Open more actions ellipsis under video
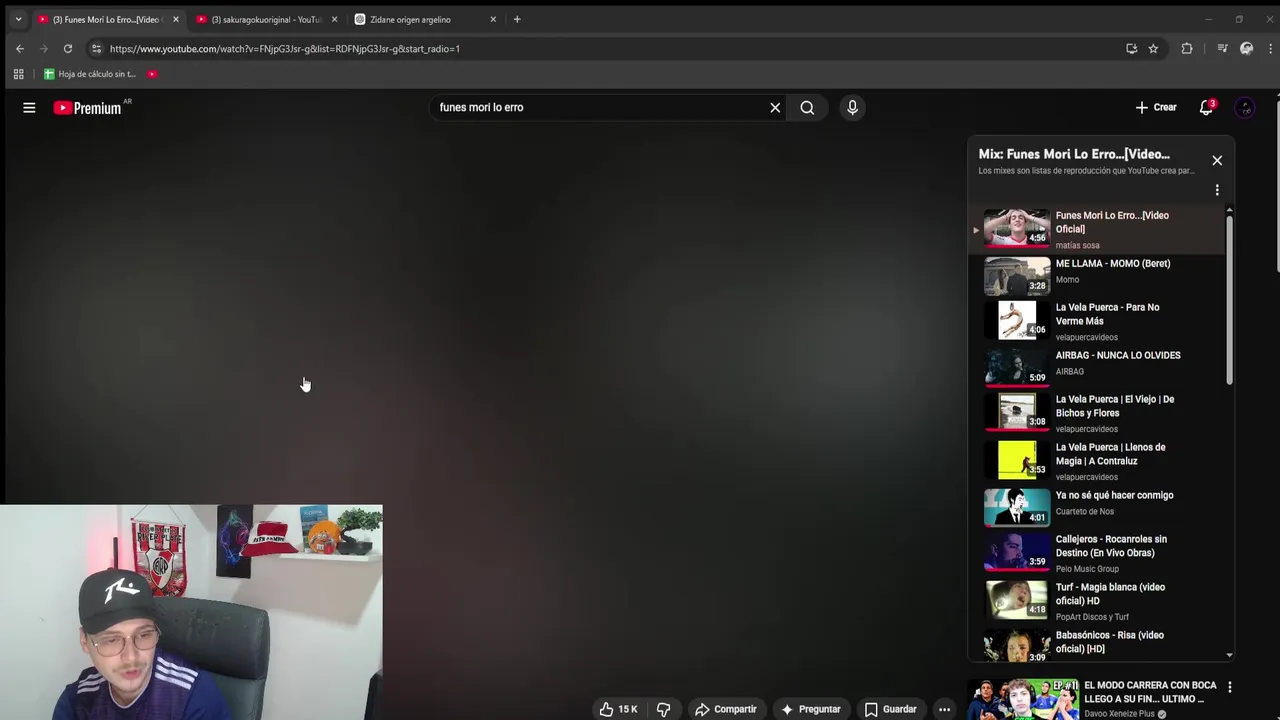The image size is (1280, 720). (944, 709)
